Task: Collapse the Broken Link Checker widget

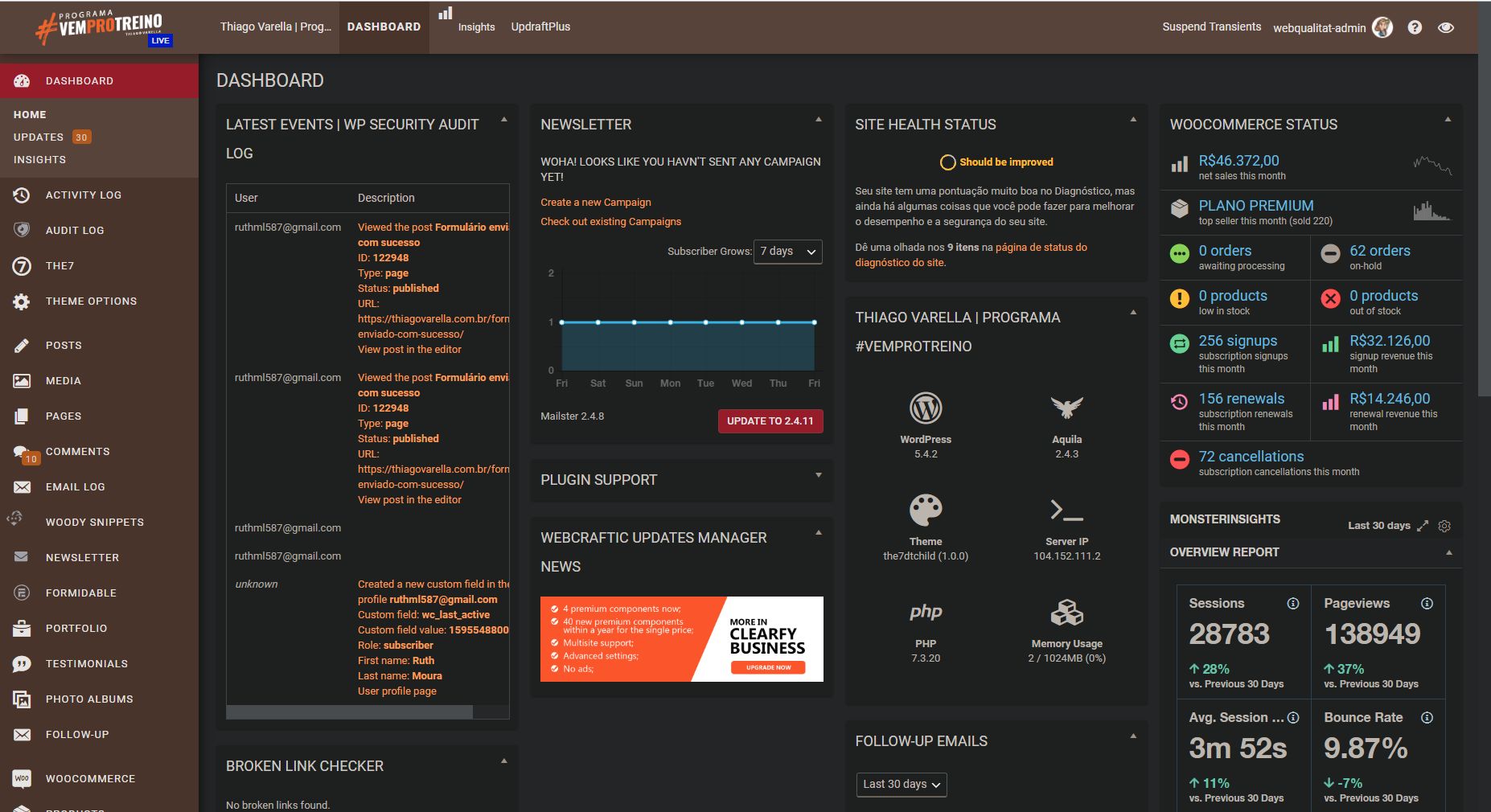Action: tap(504, 761)
